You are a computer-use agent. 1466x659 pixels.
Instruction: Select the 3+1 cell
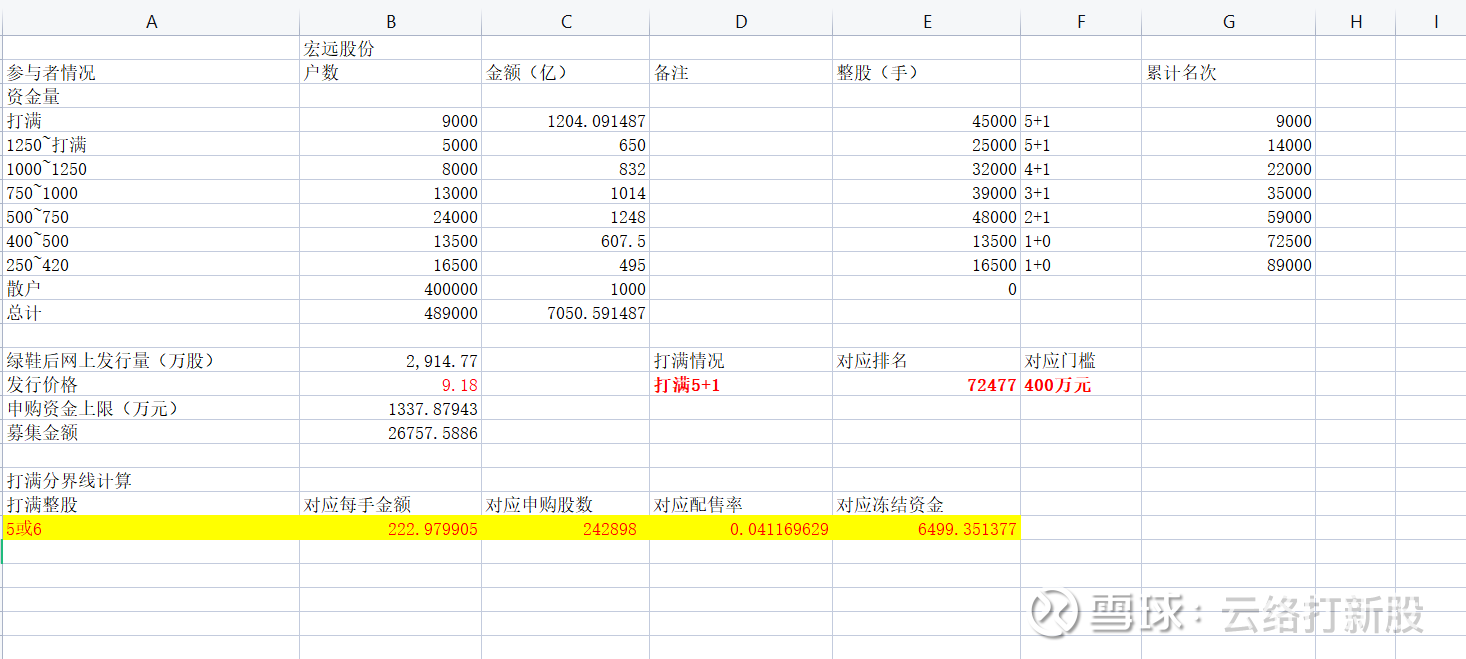click(1081, 192)
